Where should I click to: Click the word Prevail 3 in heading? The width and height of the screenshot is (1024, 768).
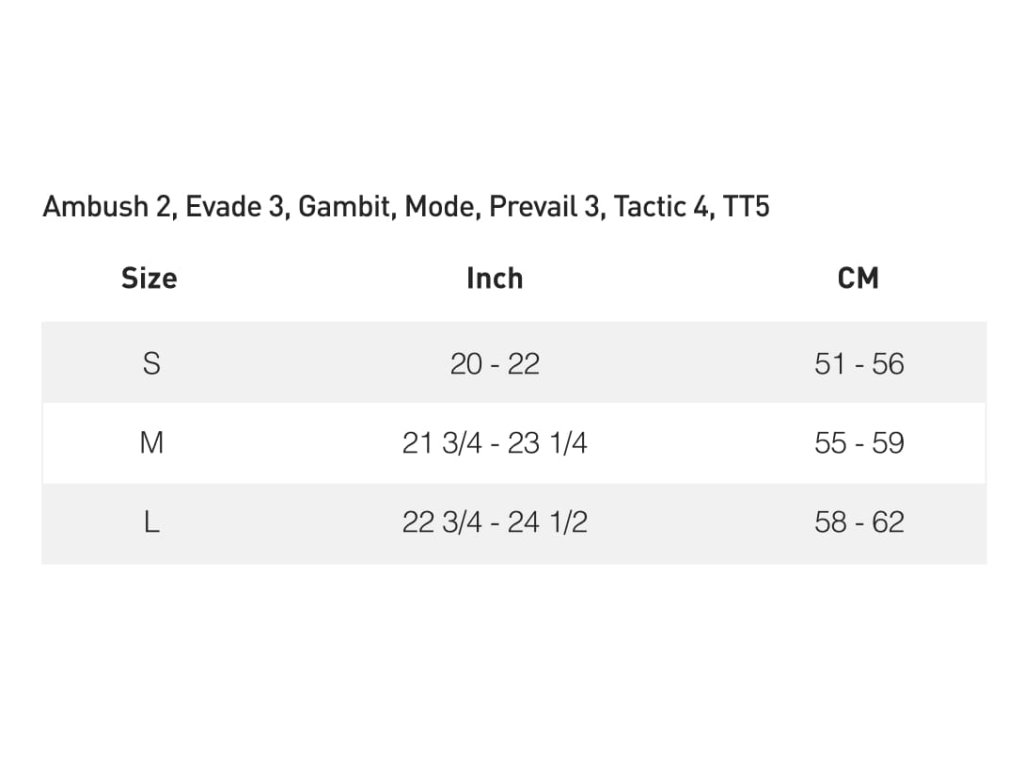tap(544, 206)
